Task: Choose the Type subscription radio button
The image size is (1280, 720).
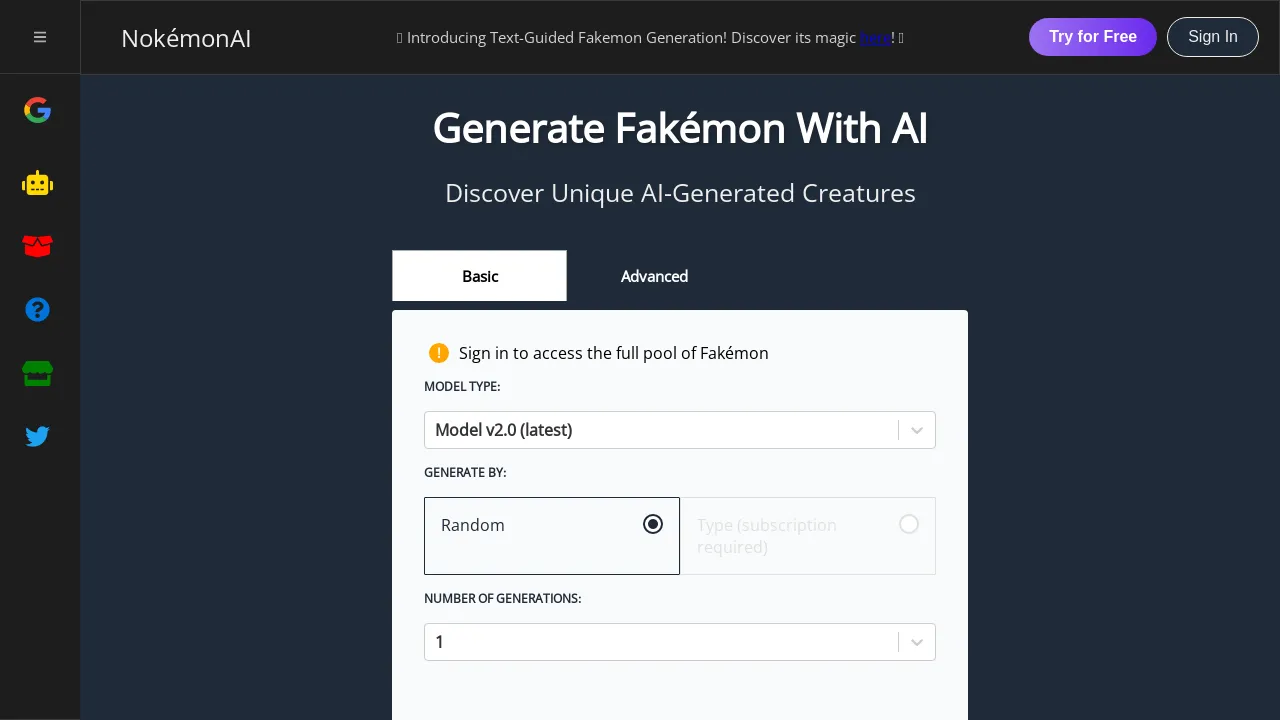Action: point(909,524)
